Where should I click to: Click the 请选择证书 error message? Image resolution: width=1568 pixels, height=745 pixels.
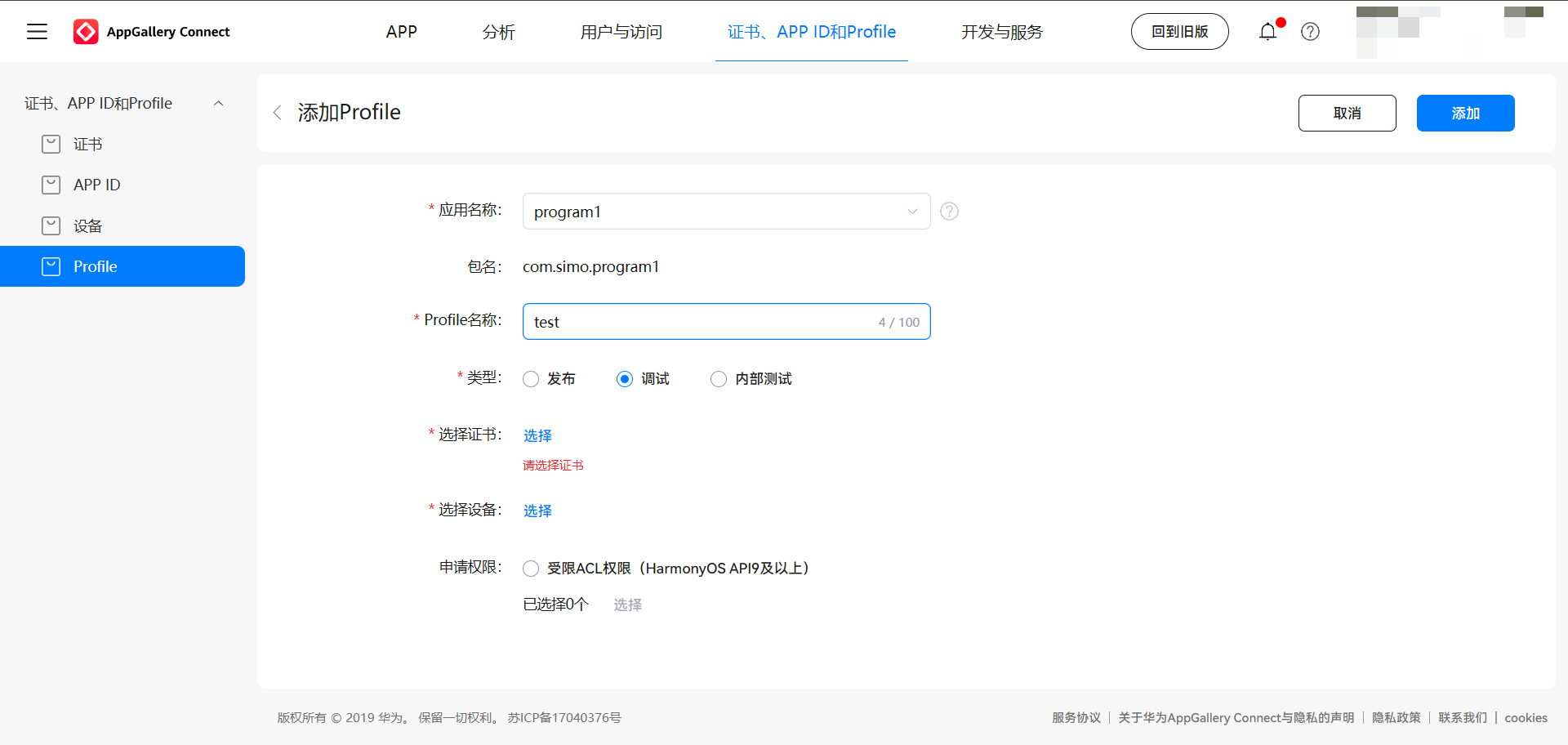[553, 466]
